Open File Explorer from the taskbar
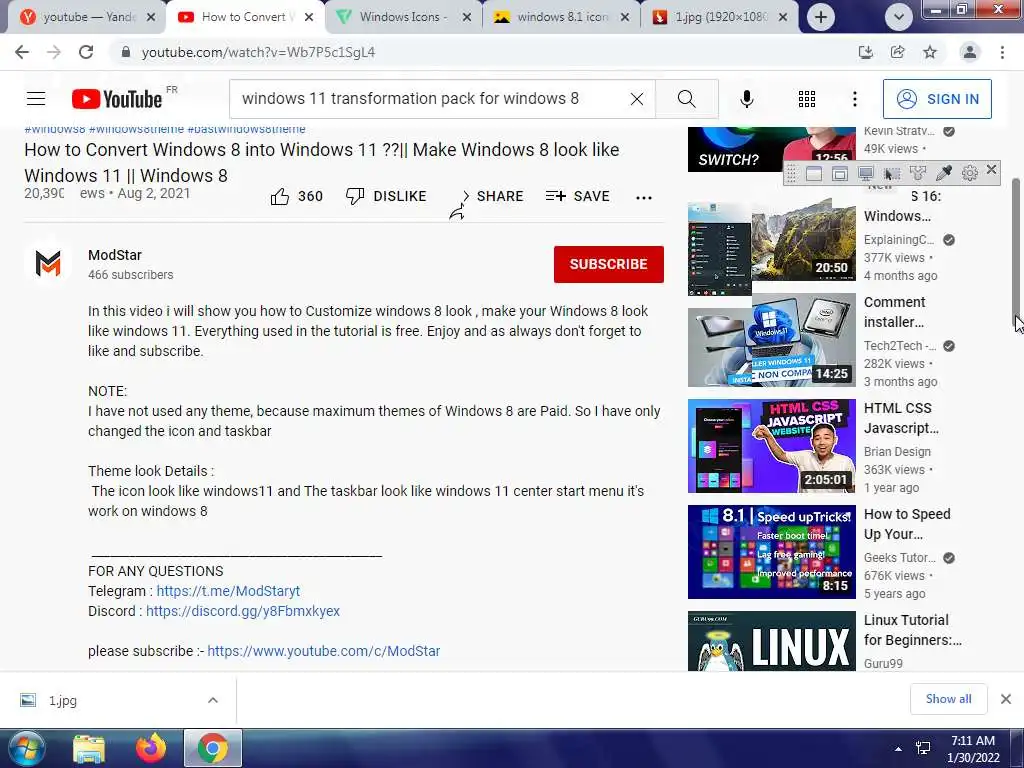This screenshot has width=1024, height=768. tap(89, 748)
